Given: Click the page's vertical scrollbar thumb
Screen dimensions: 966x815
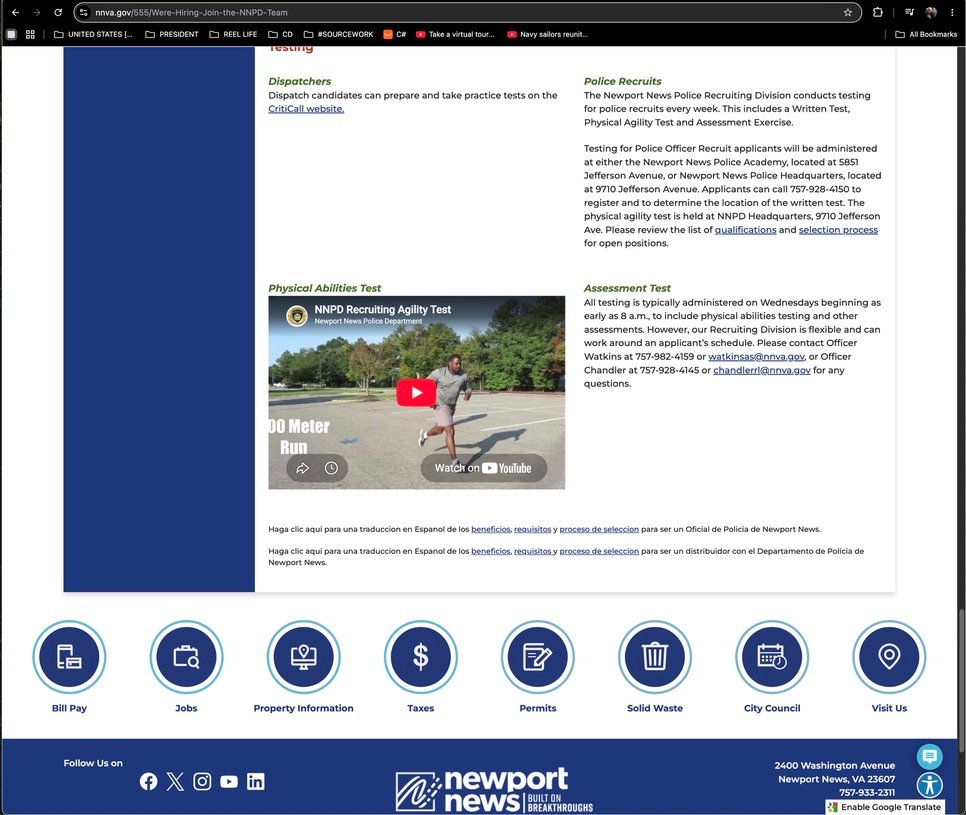Looking at the screenshot, I should tap(960, 681).
